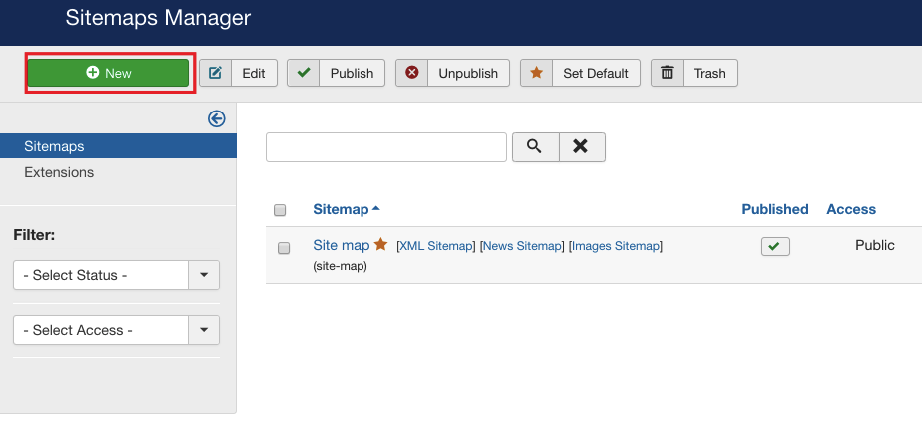Click the sitemap search input field
Image resolution: width=922 pixels, height=425 pixels.
coord(386,146)
